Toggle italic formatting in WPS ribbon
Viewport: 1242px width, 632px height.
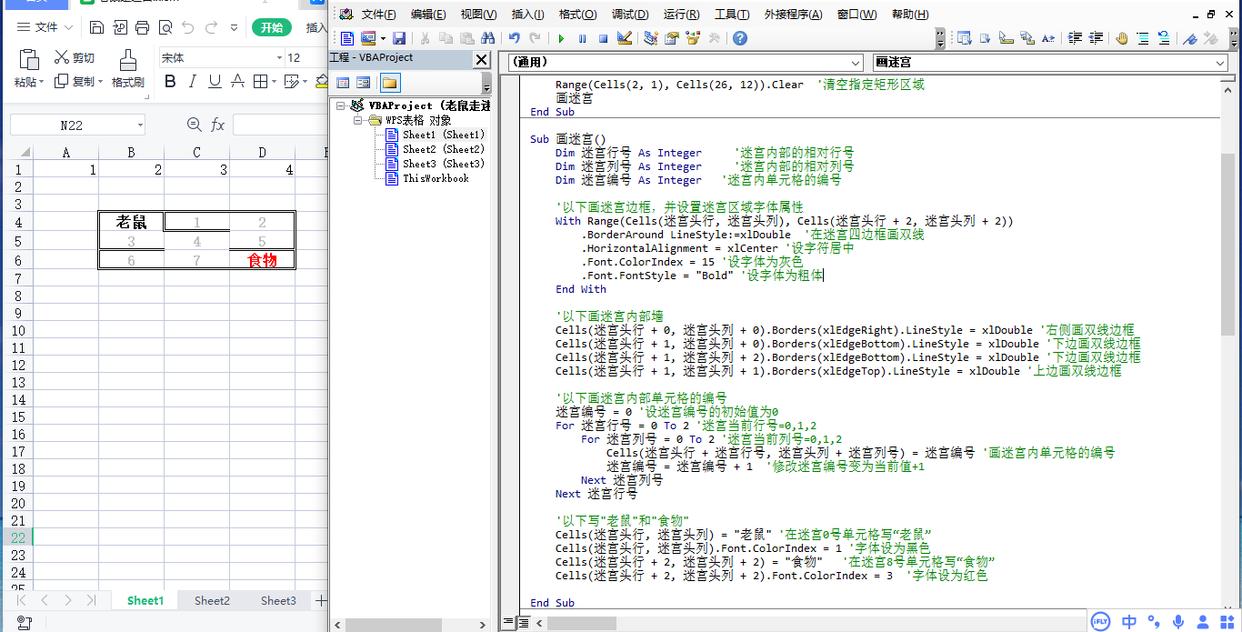pos(192,82)
